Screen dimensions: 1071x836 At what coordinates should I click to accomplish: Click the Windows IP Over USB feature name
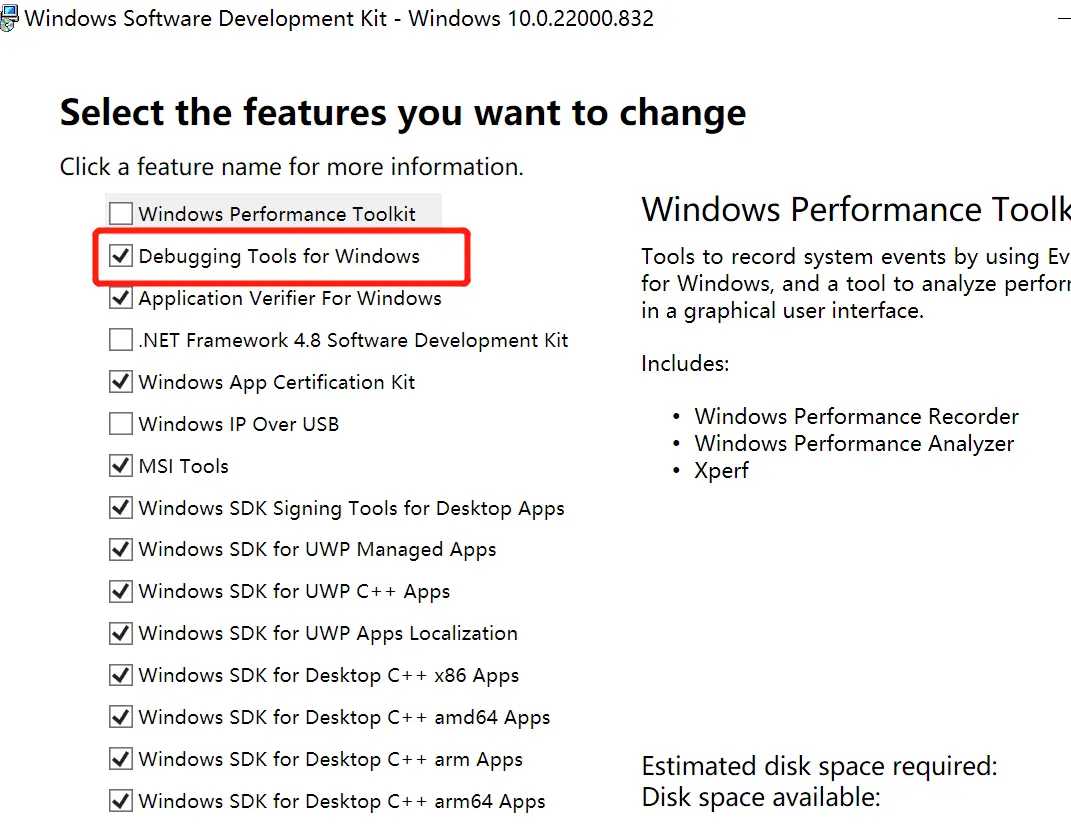(x=238, y=424)
